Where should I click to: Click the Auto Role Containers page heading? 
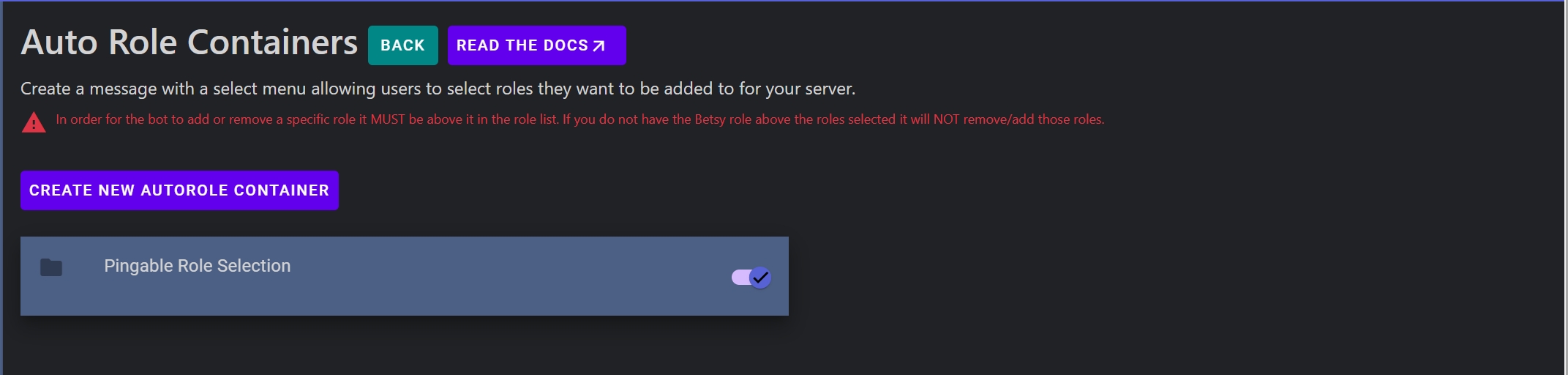point(189,42)
